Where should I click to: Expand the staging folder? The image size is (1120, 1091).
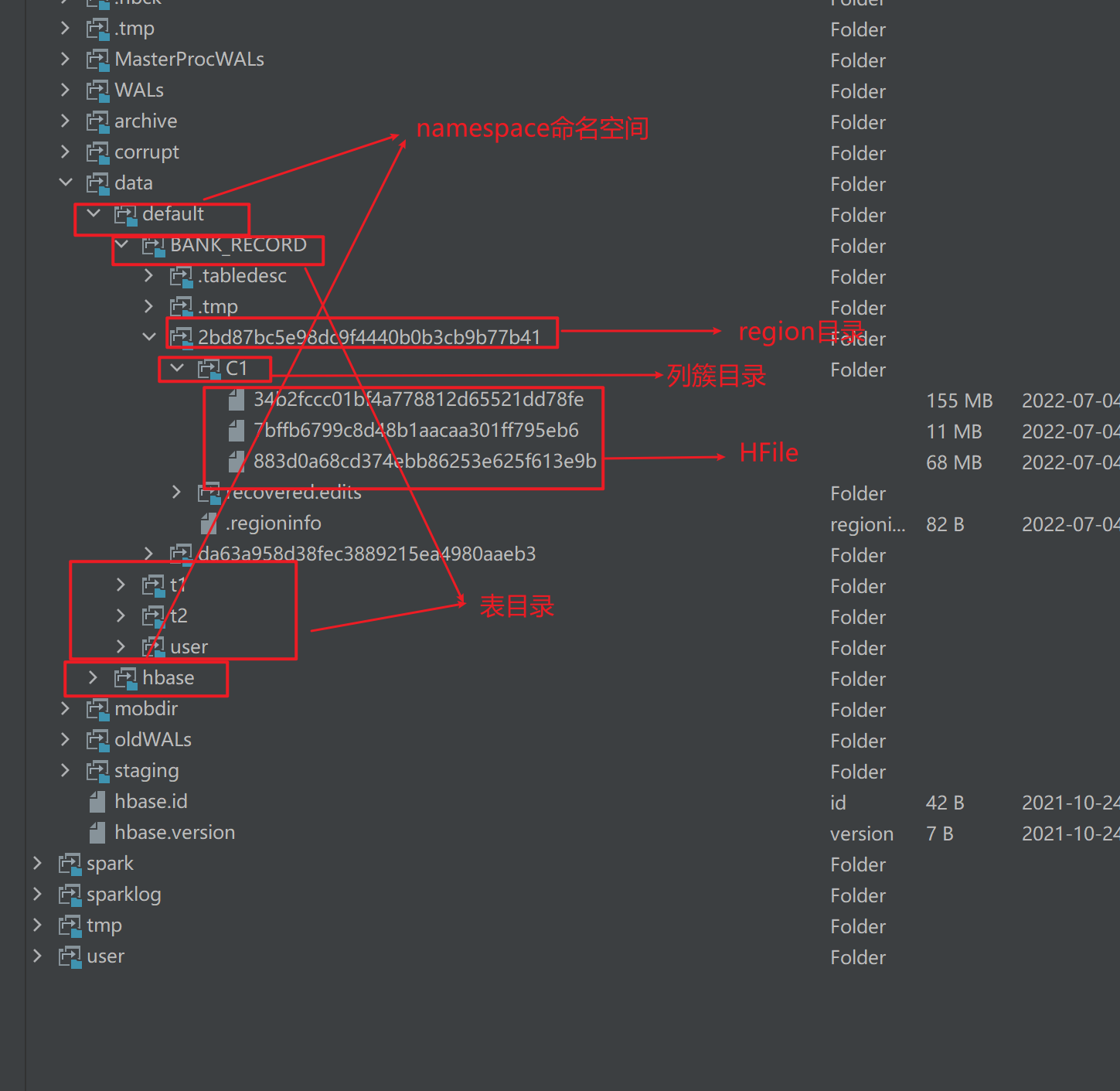pyautogui.click(x=65, y=770)
